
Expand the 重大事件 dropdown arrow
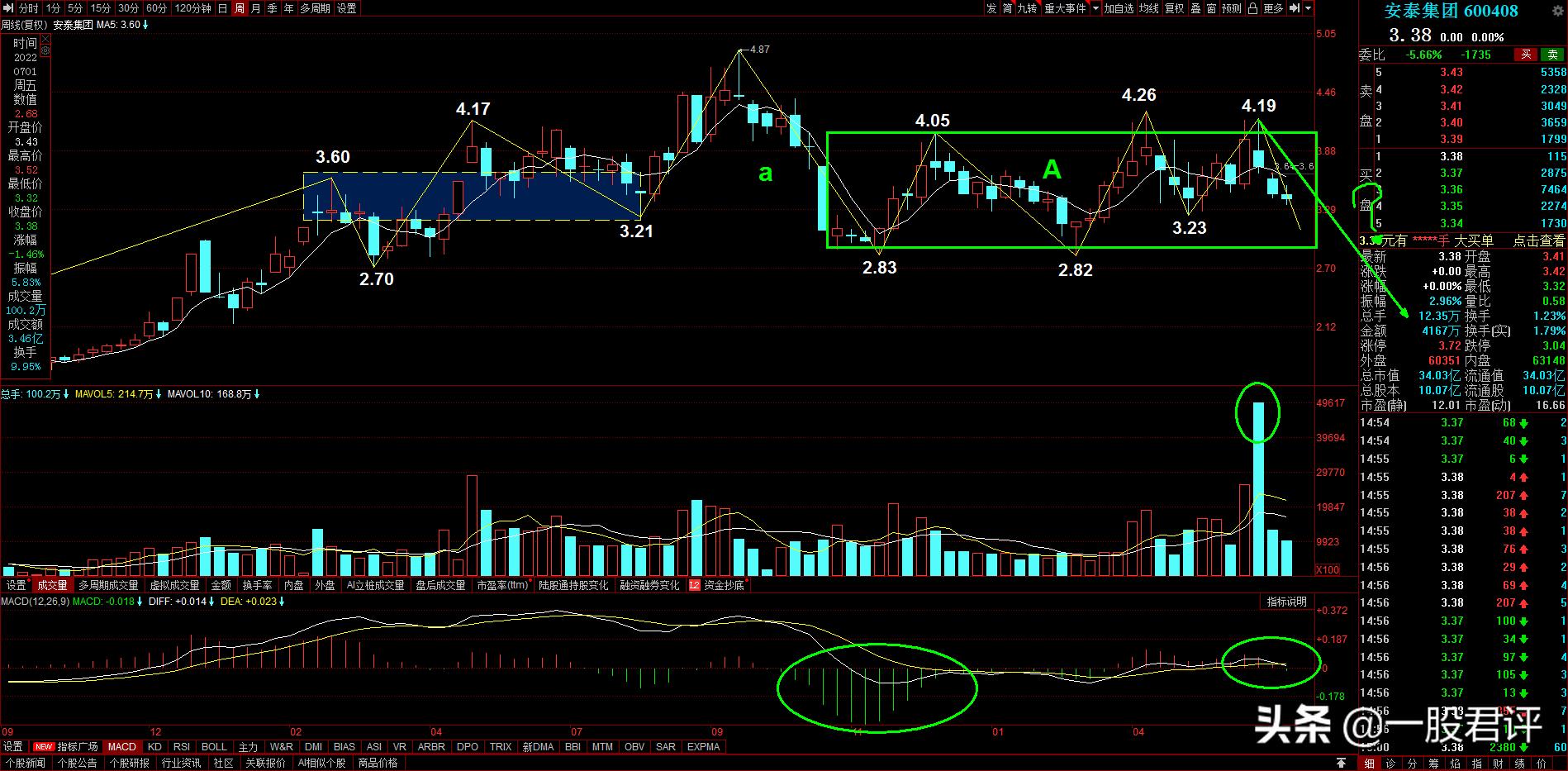click(x=1095, y=8)
